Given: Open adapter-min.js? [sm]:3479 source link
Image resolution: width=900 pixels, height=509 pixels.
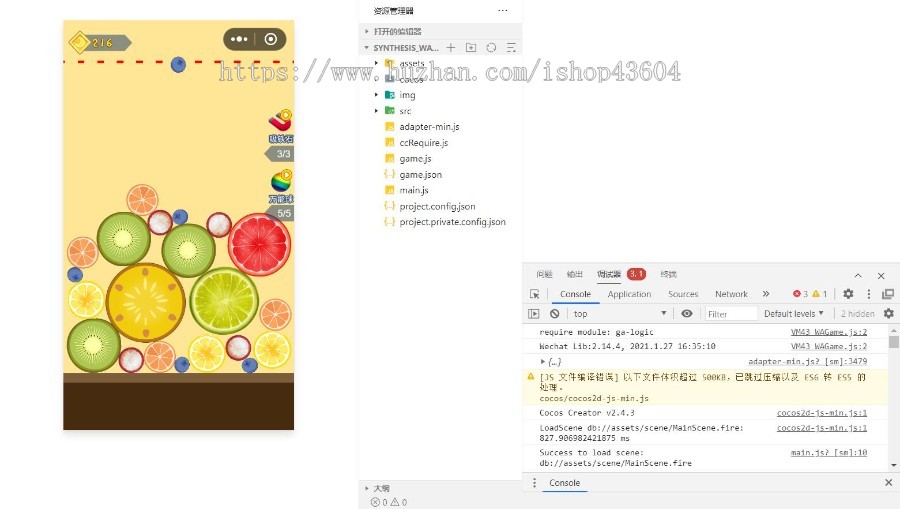Looking at the screenshot, I should 808,361.
